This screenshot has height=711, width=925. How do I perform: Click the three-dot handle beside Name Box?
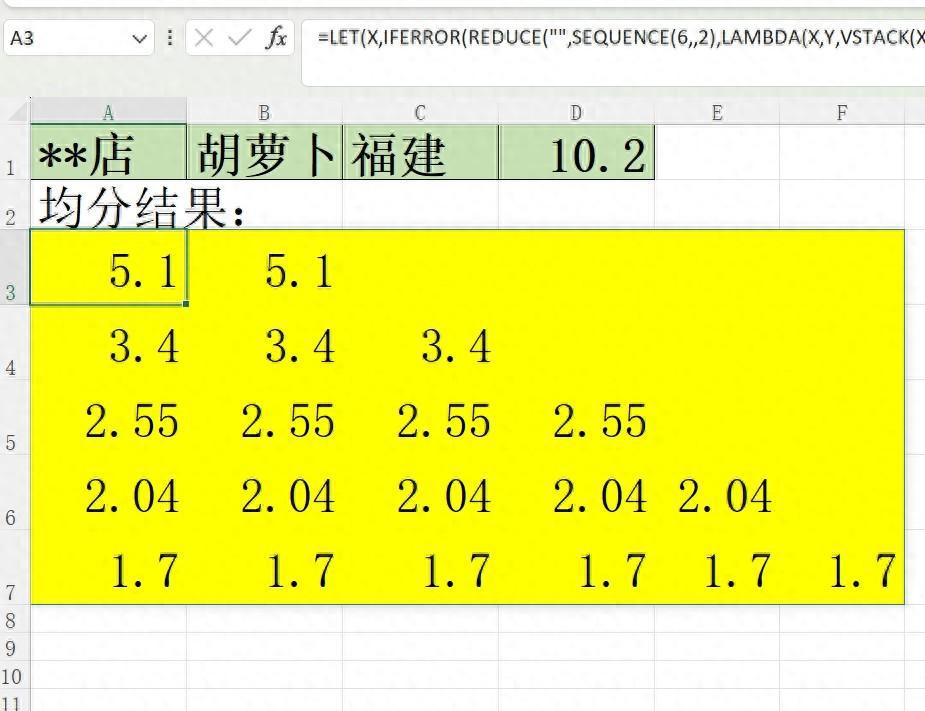(170, 38)
